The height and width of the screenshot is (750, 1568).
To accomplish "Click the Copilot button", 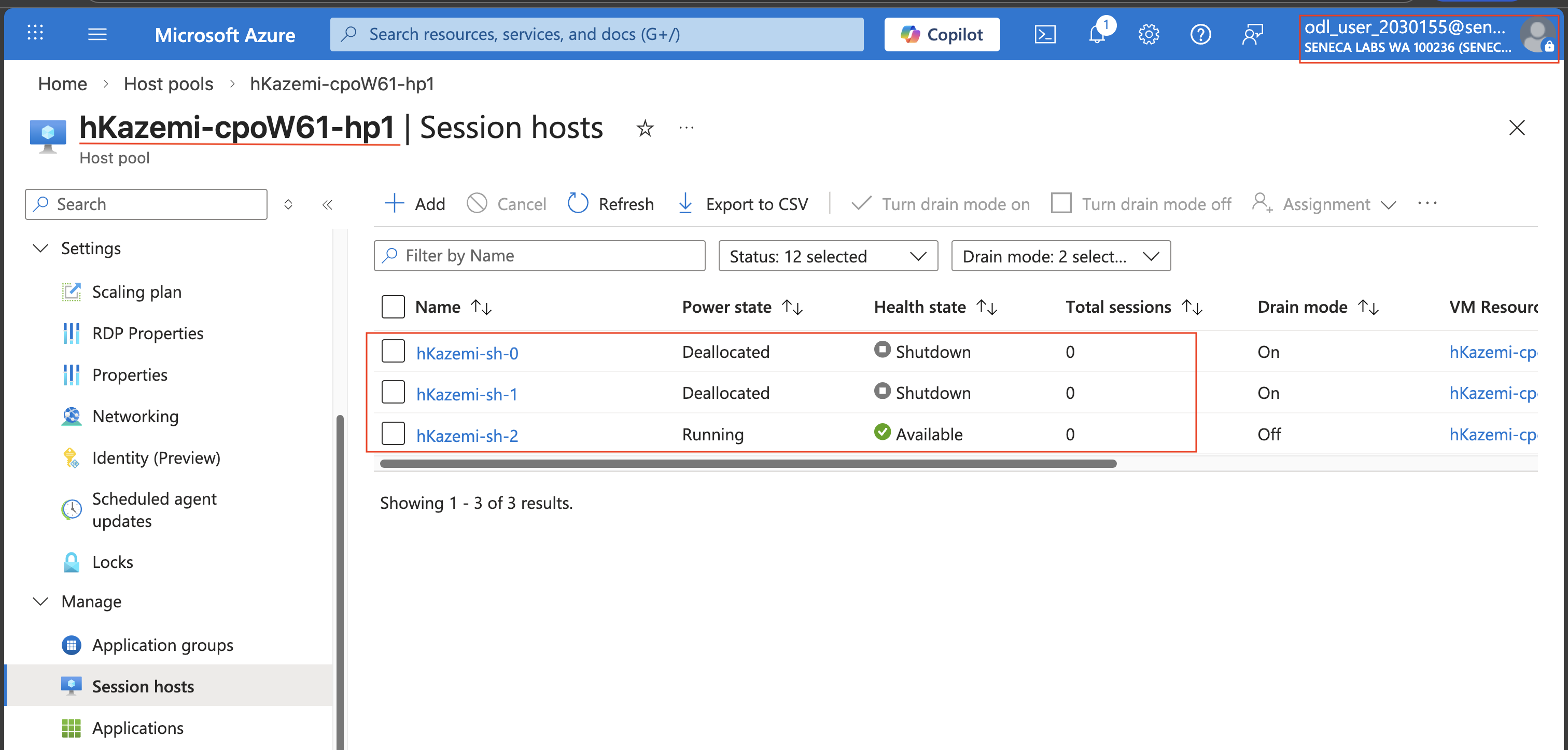I will pos(942,34).
